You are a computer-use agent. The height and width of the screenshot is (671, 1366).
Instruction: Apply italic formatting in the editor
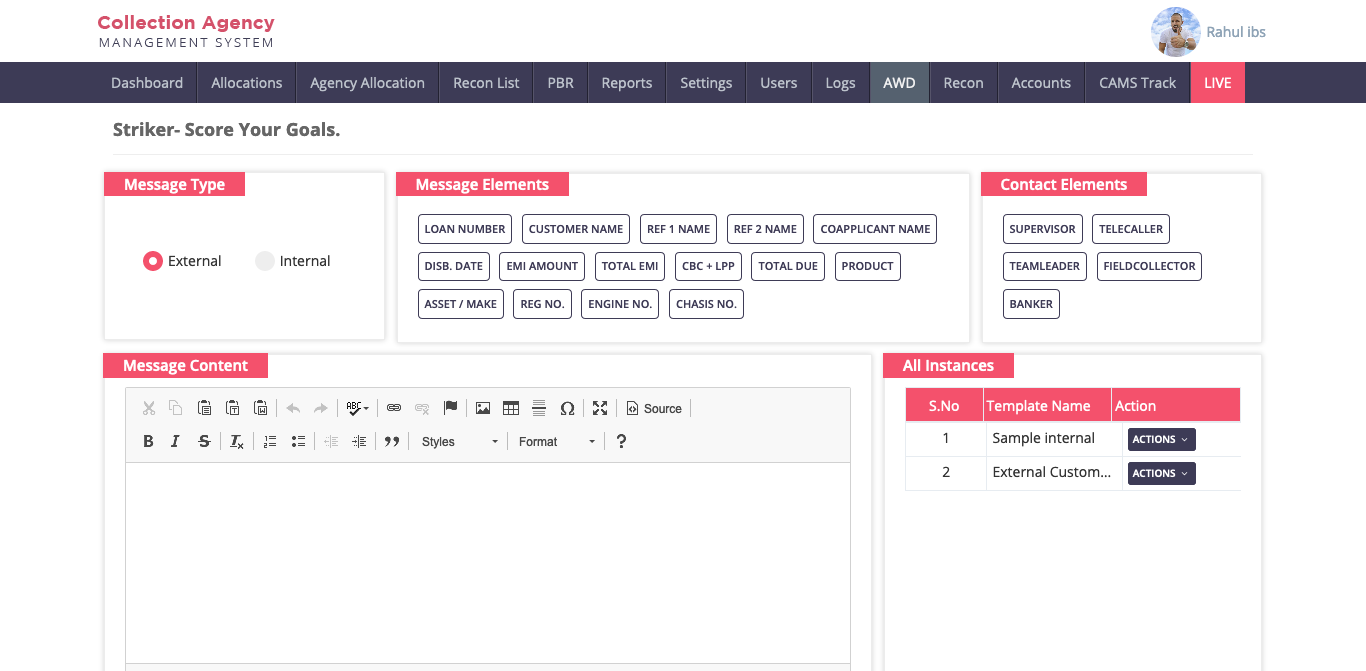pos(175,441)
